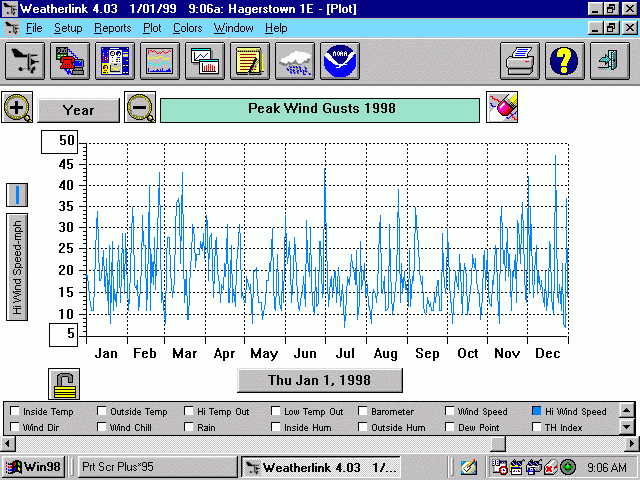Viewport: 640px width, 480px height.
Task: Click the Plot document icon beside File
Action: pyautogui.click(x=12, y=28)
